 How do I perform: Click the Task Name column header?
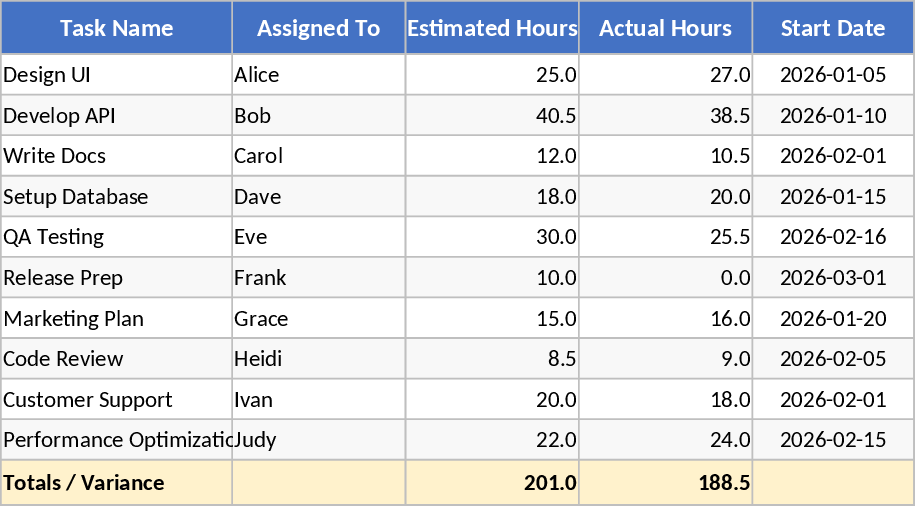(x=116, y=28)
